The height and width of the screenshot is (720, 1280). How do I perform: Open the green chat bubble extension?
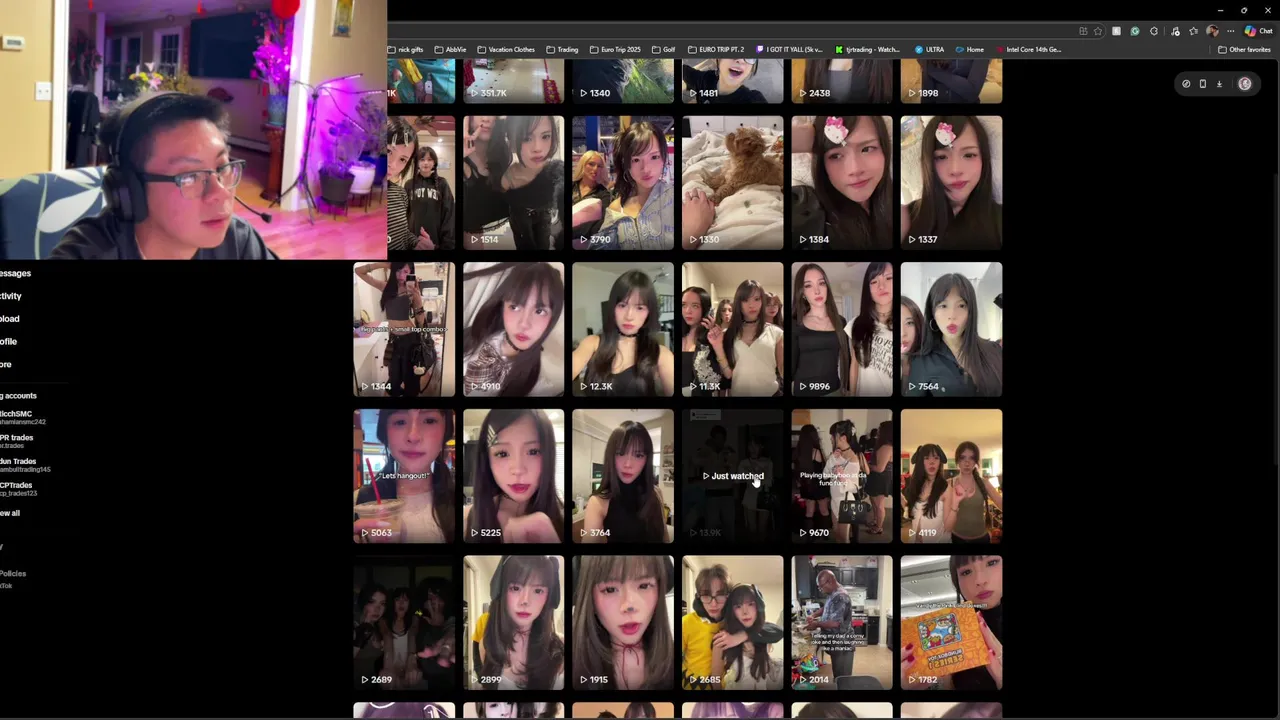pos(1135,31)
